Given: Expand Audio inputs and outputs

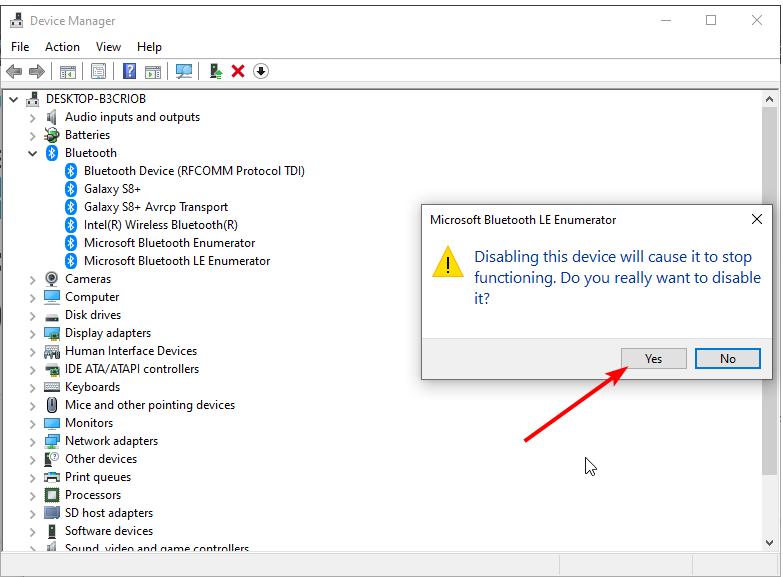Looking at the screenshot, I should (x=32, y=118).
